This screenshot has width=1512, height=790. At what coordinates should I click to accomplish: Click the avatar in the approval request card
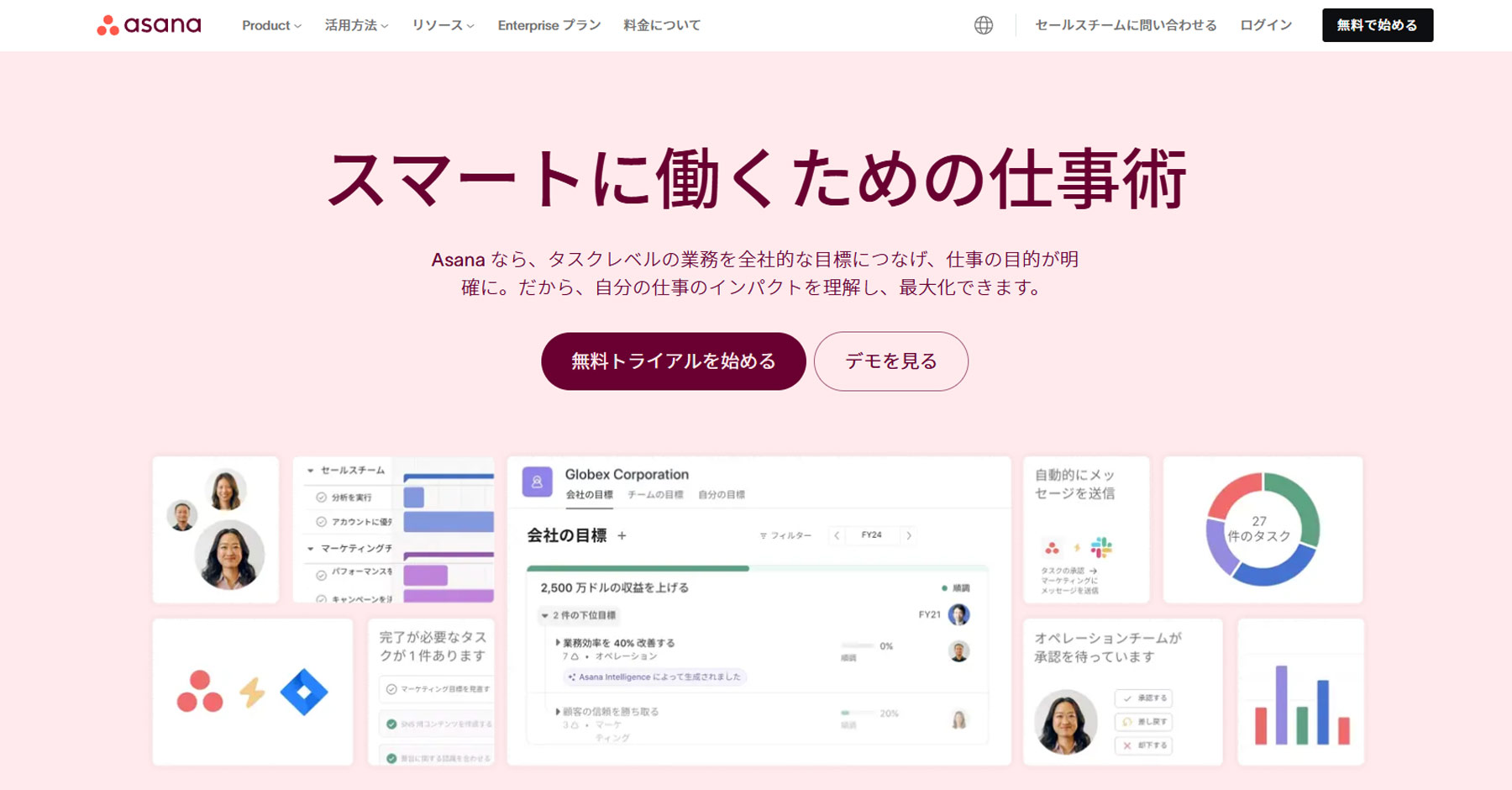click(1066, 722)
